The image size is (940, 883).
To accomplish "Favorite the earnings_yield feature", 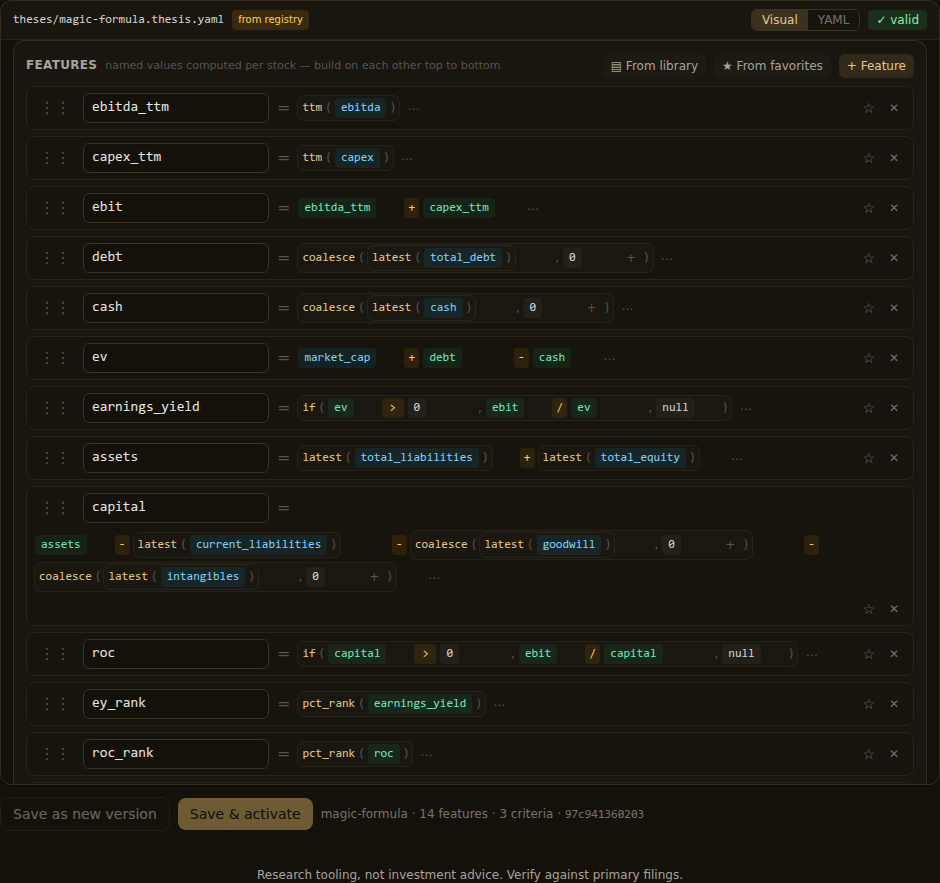I will tap(868, 408).
